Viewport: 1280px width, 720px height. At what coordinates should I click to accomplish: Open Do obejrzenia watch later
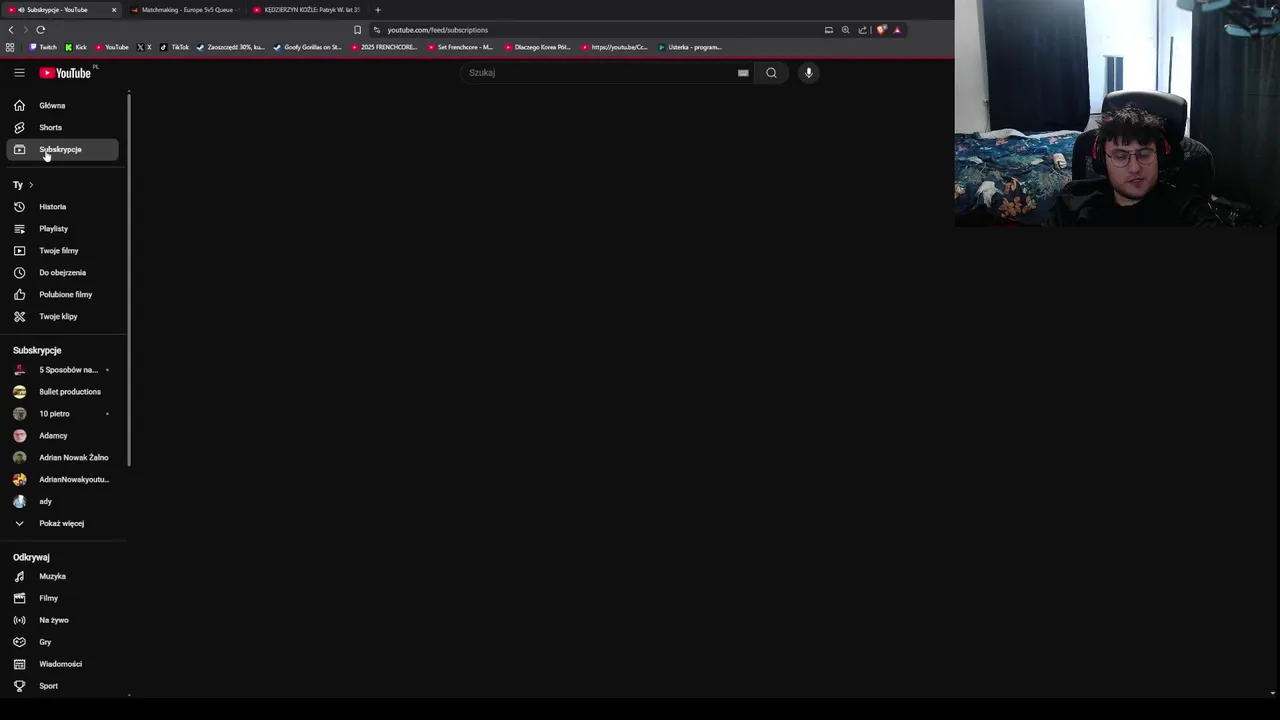(x=62, y=273)
